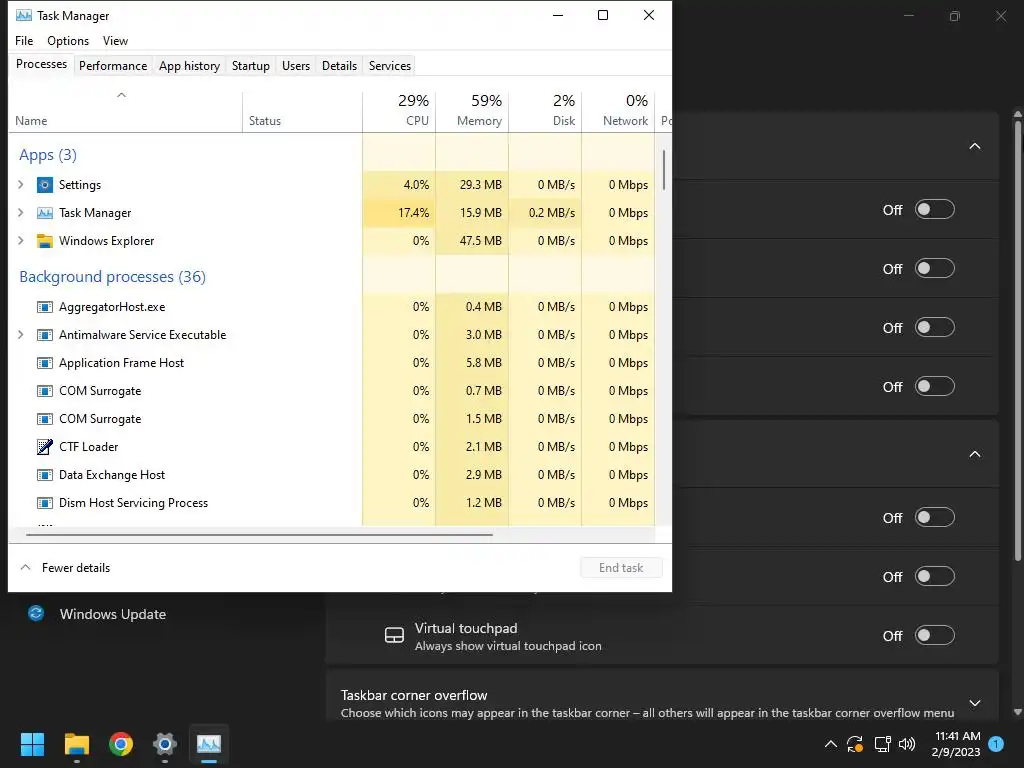1024x768 pixels.
Task: Show hidden icons in system tray
Action: click(831, 744)
